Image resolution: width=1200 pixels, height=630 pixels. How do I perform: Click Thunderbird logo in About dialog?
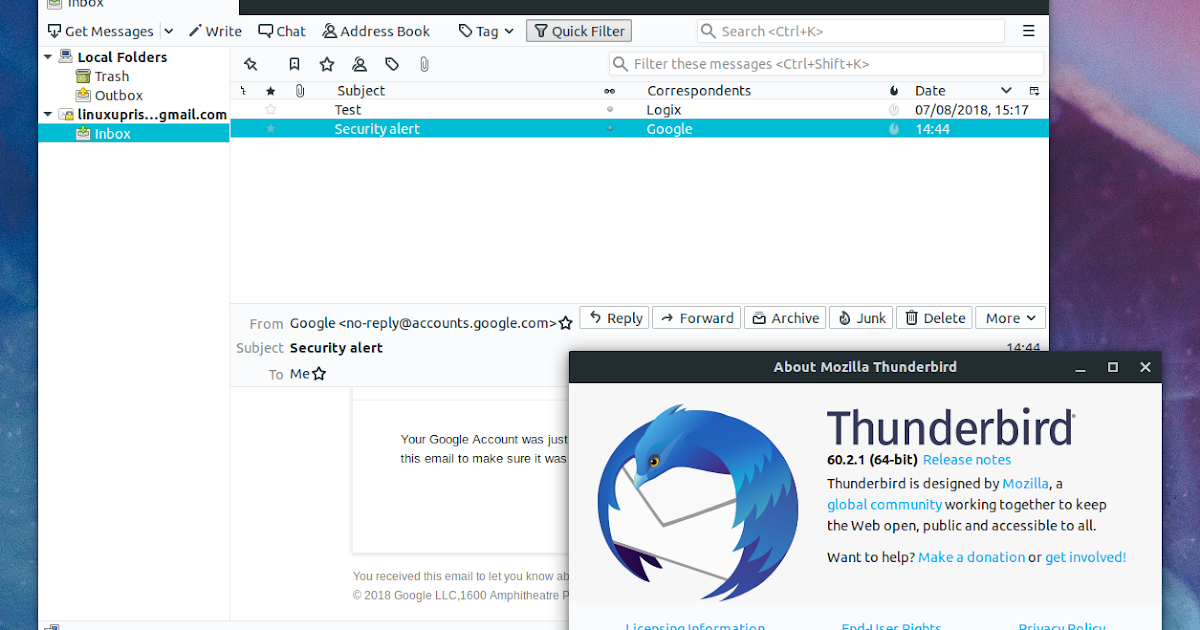pyautogui.click(x=698, y=502)
